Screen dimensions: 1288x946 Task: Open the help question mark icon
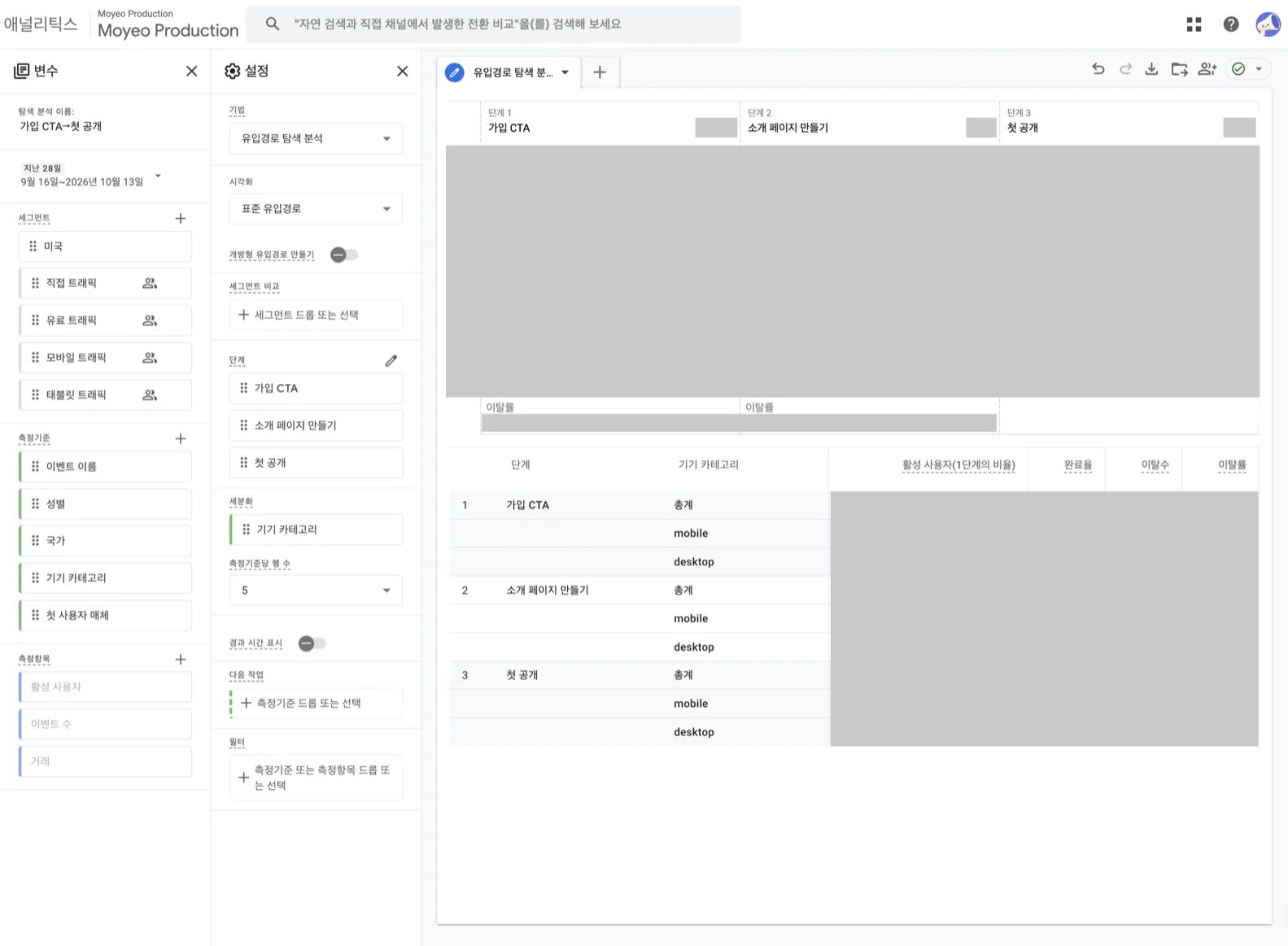click(1231, 24)
